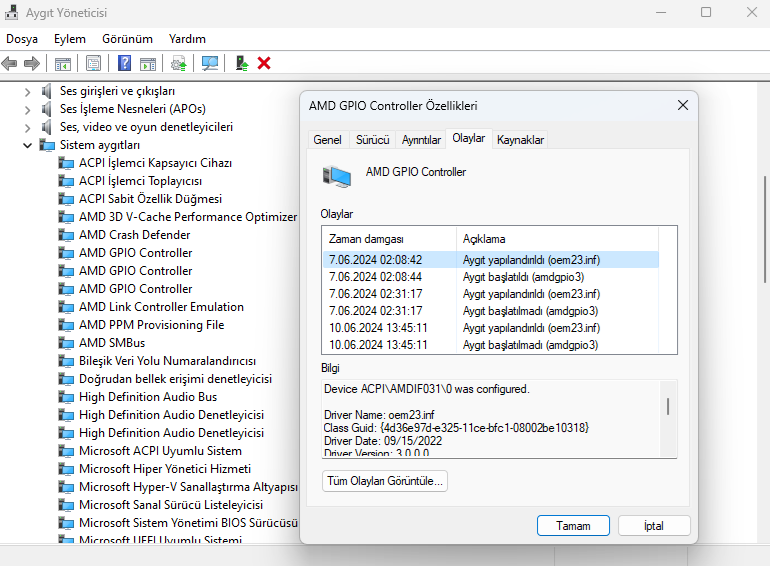770x566 pixels.
Task: Switch to the Genel tab
Action: [327, 140]
